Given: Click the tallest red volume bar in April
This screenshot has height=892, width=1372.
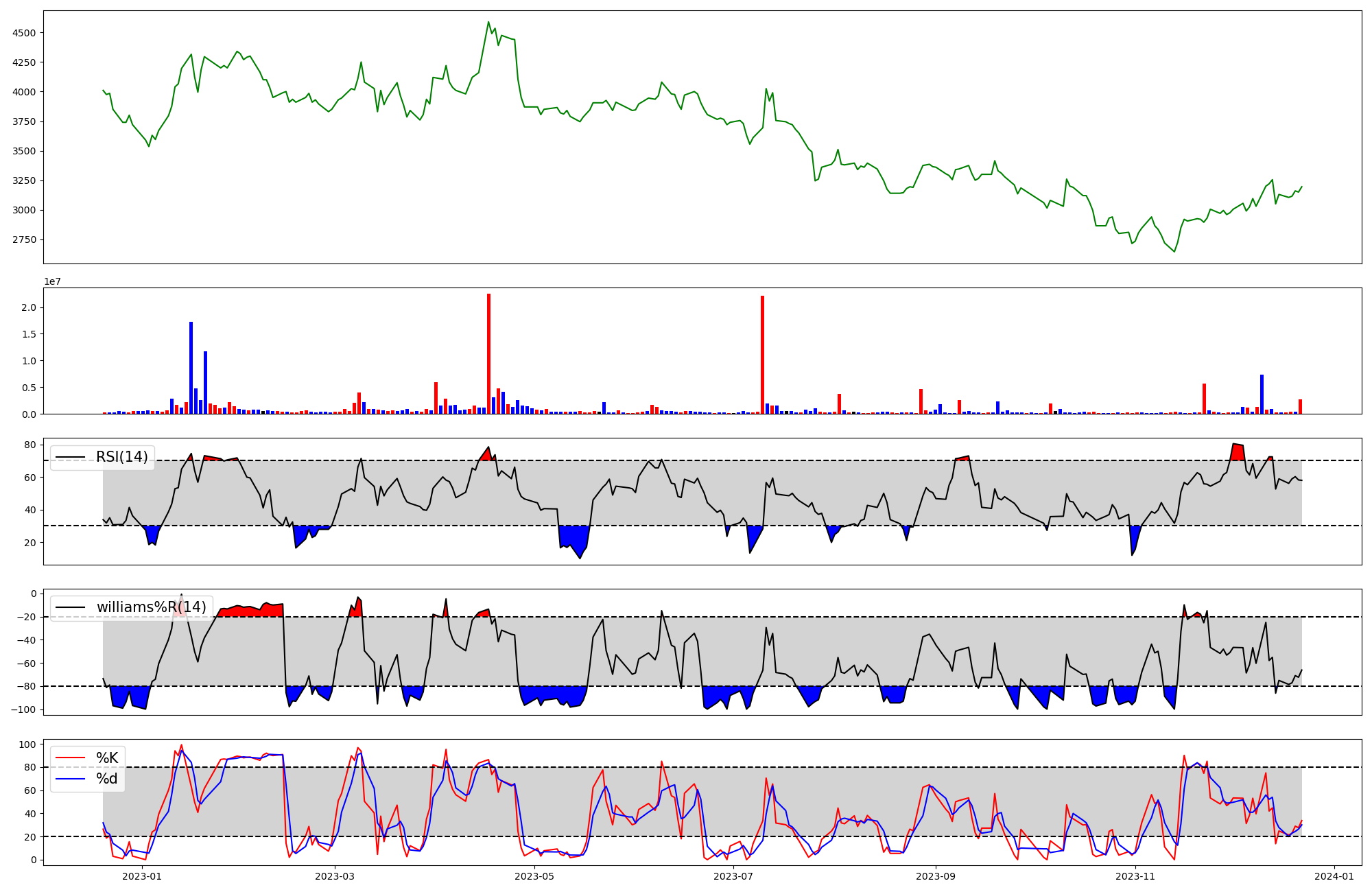Looking at the screenshot, I should coord(488,353).
